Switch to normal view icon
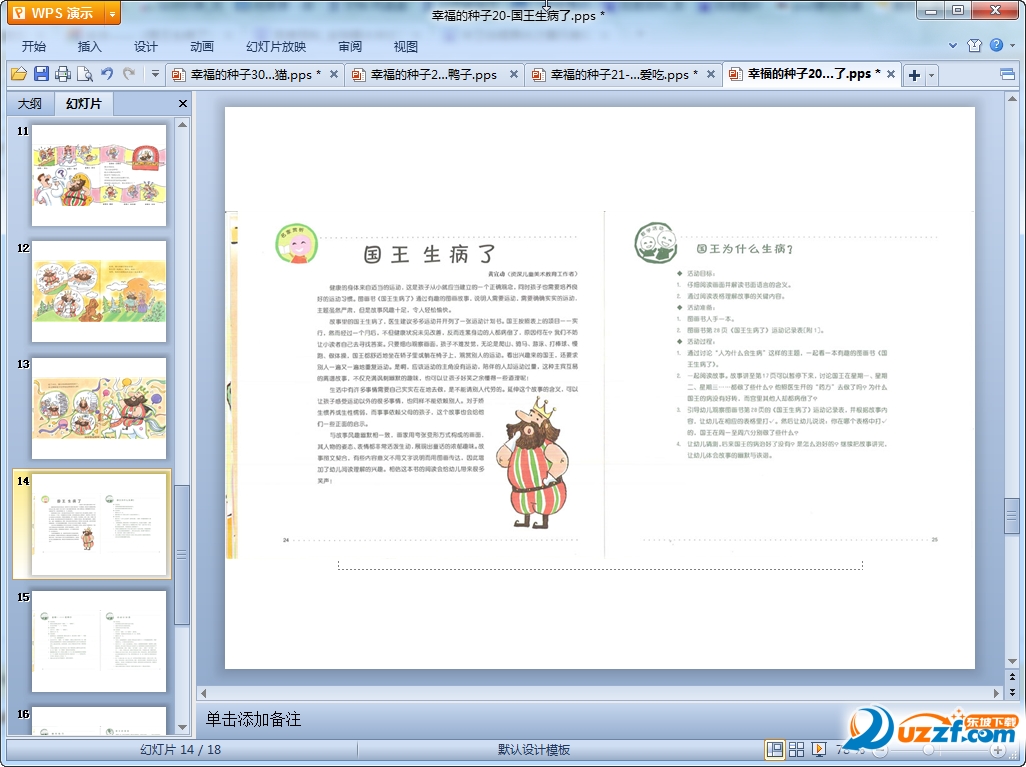1026x767 pixels. click(x=775, y=749)
